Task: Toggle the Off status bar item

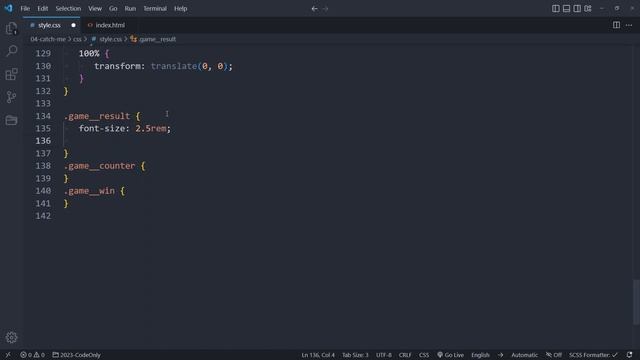Action: pos(554,355)
